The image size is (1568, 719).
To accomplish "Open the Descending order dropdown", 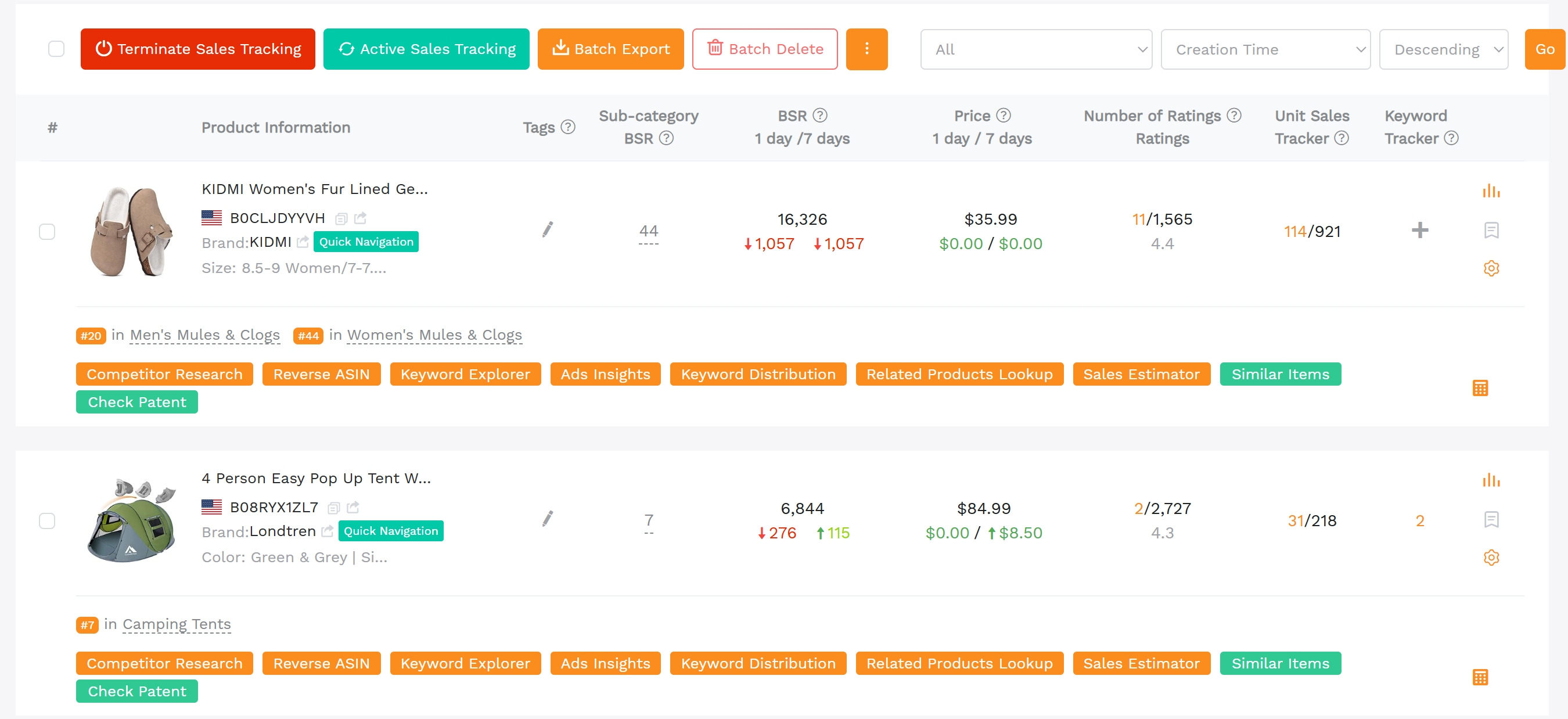I will pyautogui.click(x=1443, y=49).
